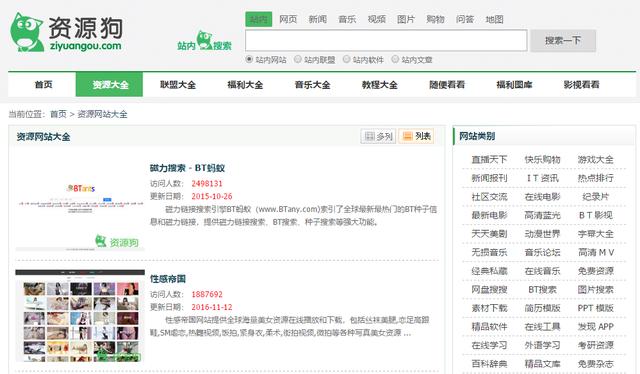Image resolution: width=640 pixels, height=374 pixels.
Task: Open the 素材下载 category
Action: tap(489, 308)
